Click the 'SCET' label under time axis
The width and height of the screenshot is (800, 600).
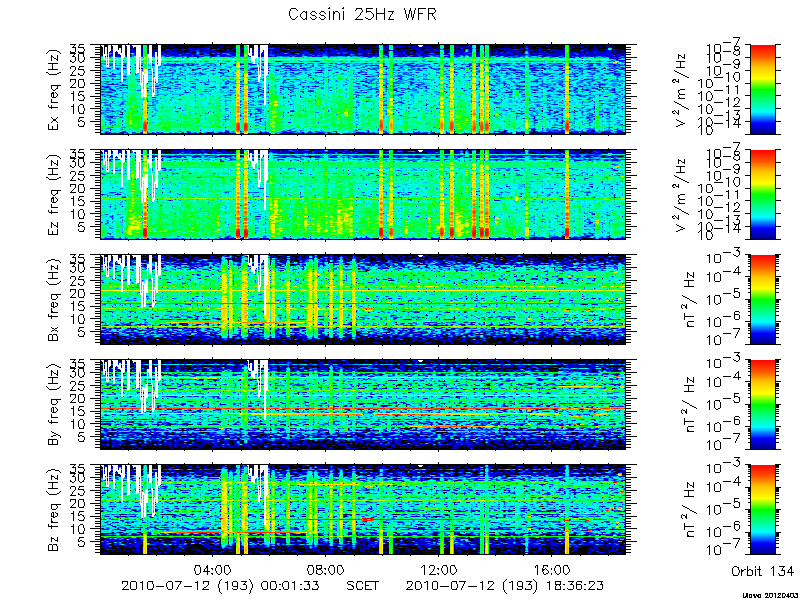click(363, 585)
